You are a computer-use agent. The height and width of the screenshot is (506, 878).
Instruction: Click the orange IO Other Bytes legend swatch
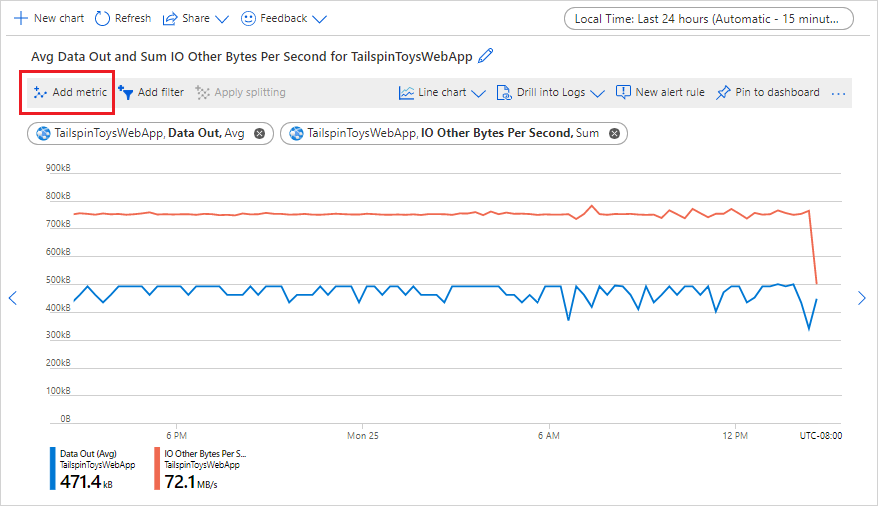[157, 468]
